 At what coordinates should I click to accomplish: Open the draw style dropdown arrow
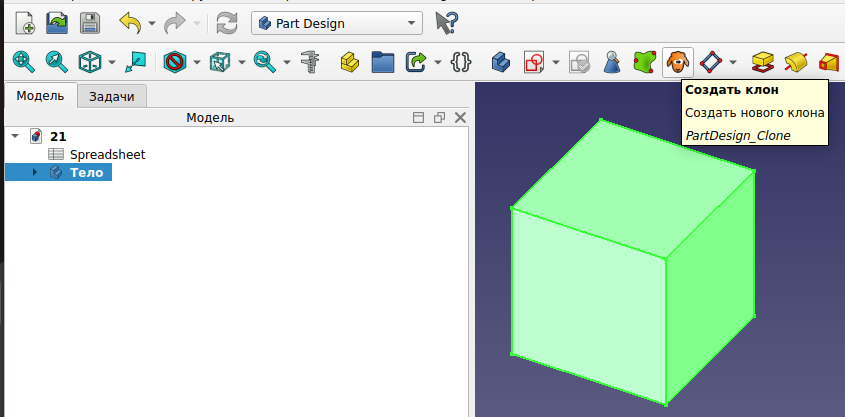pyautogui.click(x=197, y=62)
